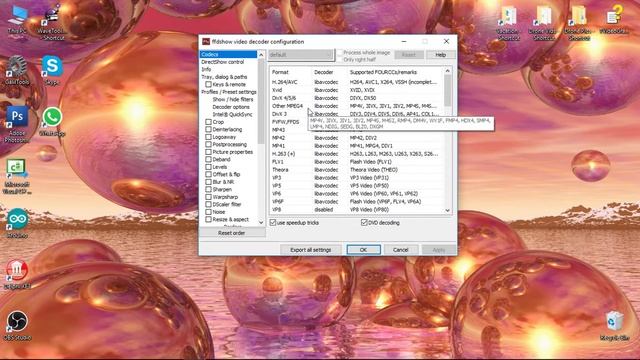The height and width of the screenshot is (360, 640).
Task: Click the codec list scrollbar thumb
Action: (x=448, y=90)
